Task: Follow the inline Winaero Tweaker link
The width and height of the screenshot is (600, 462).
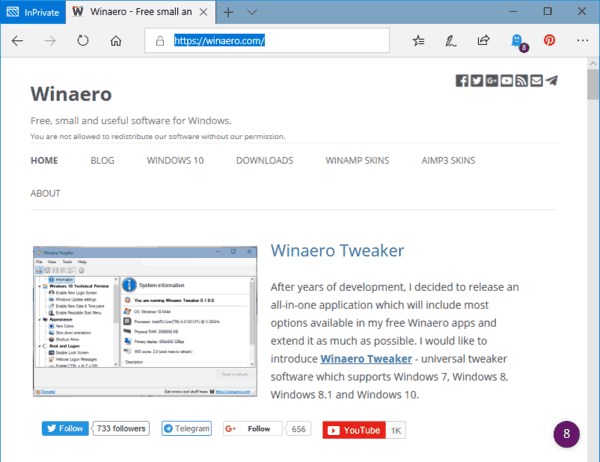Action: coord(366,359)
